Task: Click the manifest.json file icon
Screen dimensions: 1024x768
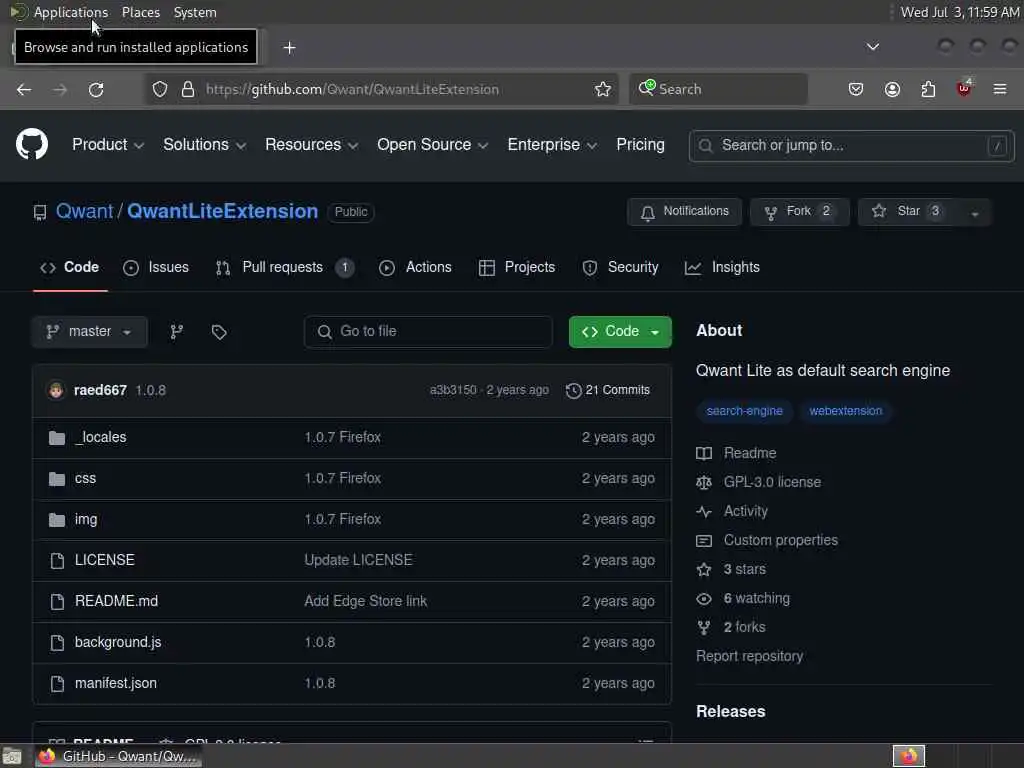Action: click(57, 683)
